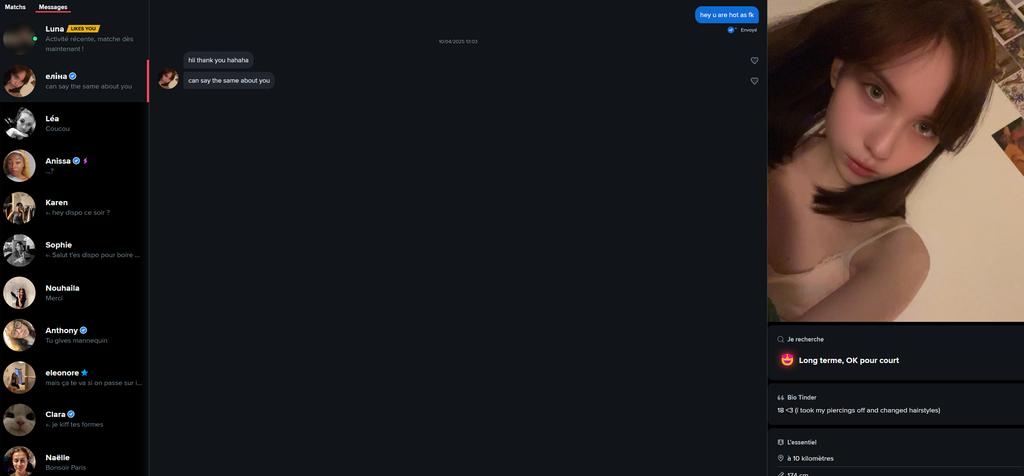Click the magnifier icon beside Je recherche
The width and height of the screenshot is (1024, 476).
click(x=781, y=339)
